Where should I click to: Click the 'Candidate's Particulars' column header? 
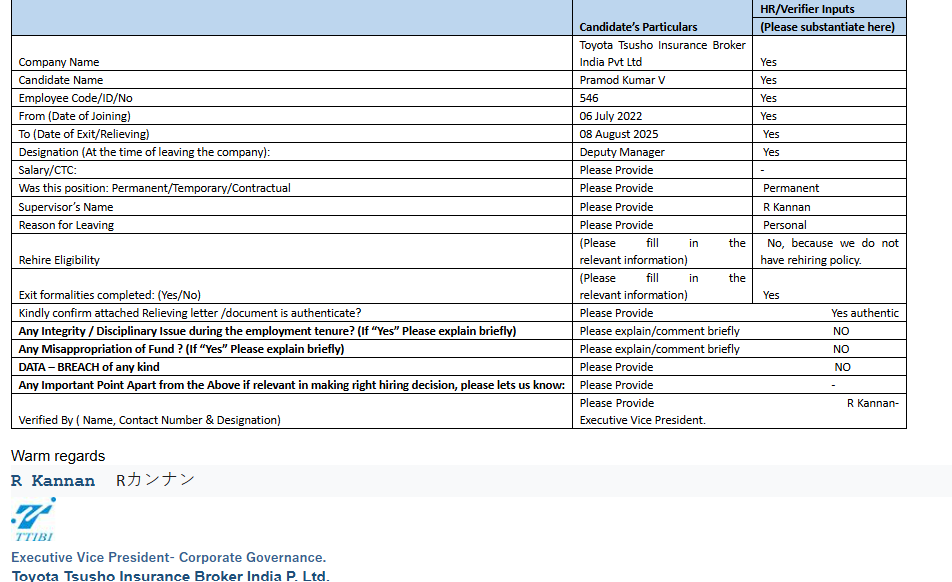638,27
